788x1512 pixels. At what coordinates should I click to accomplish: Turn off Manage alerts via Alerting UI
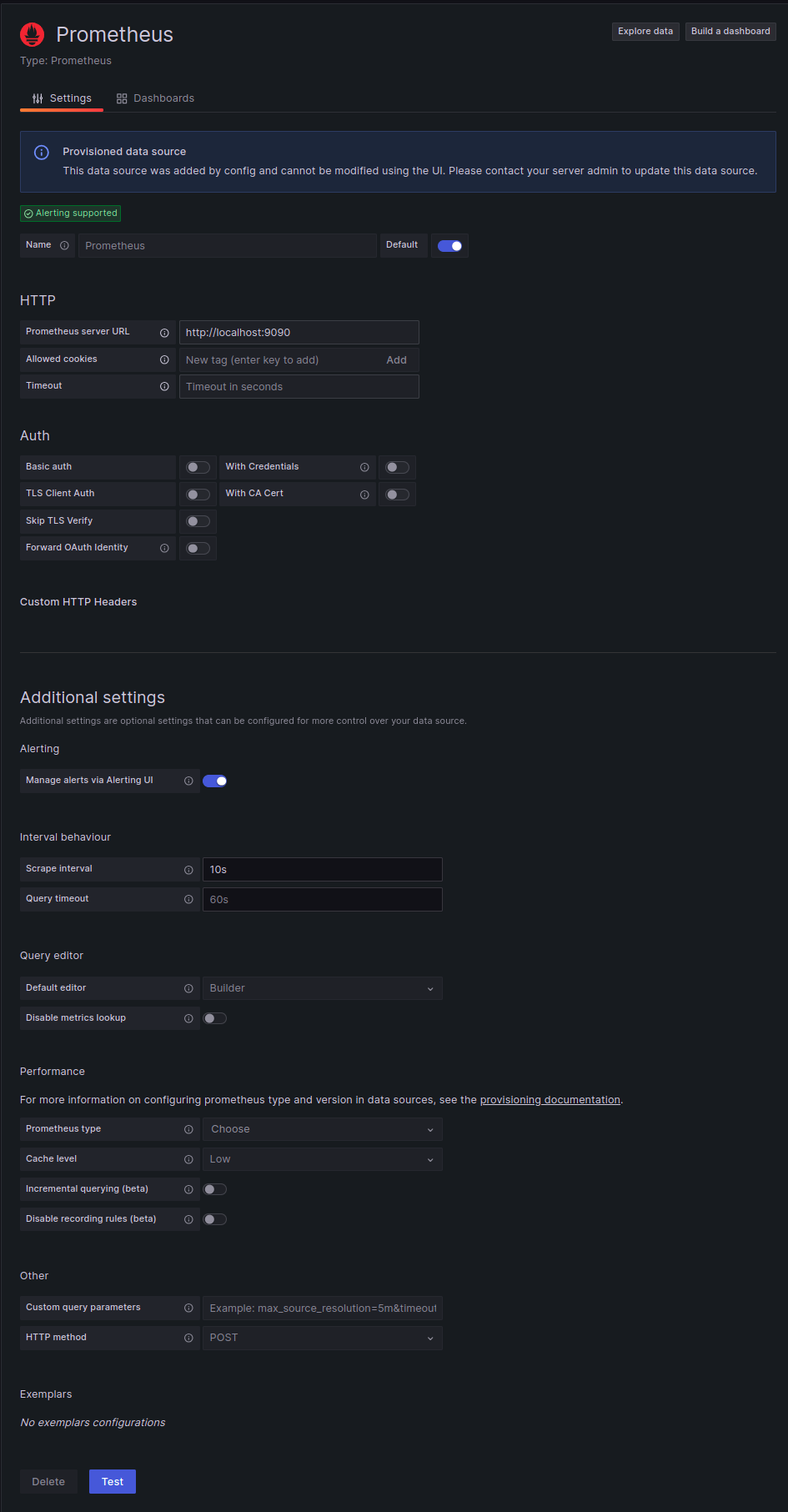[215, 781]
